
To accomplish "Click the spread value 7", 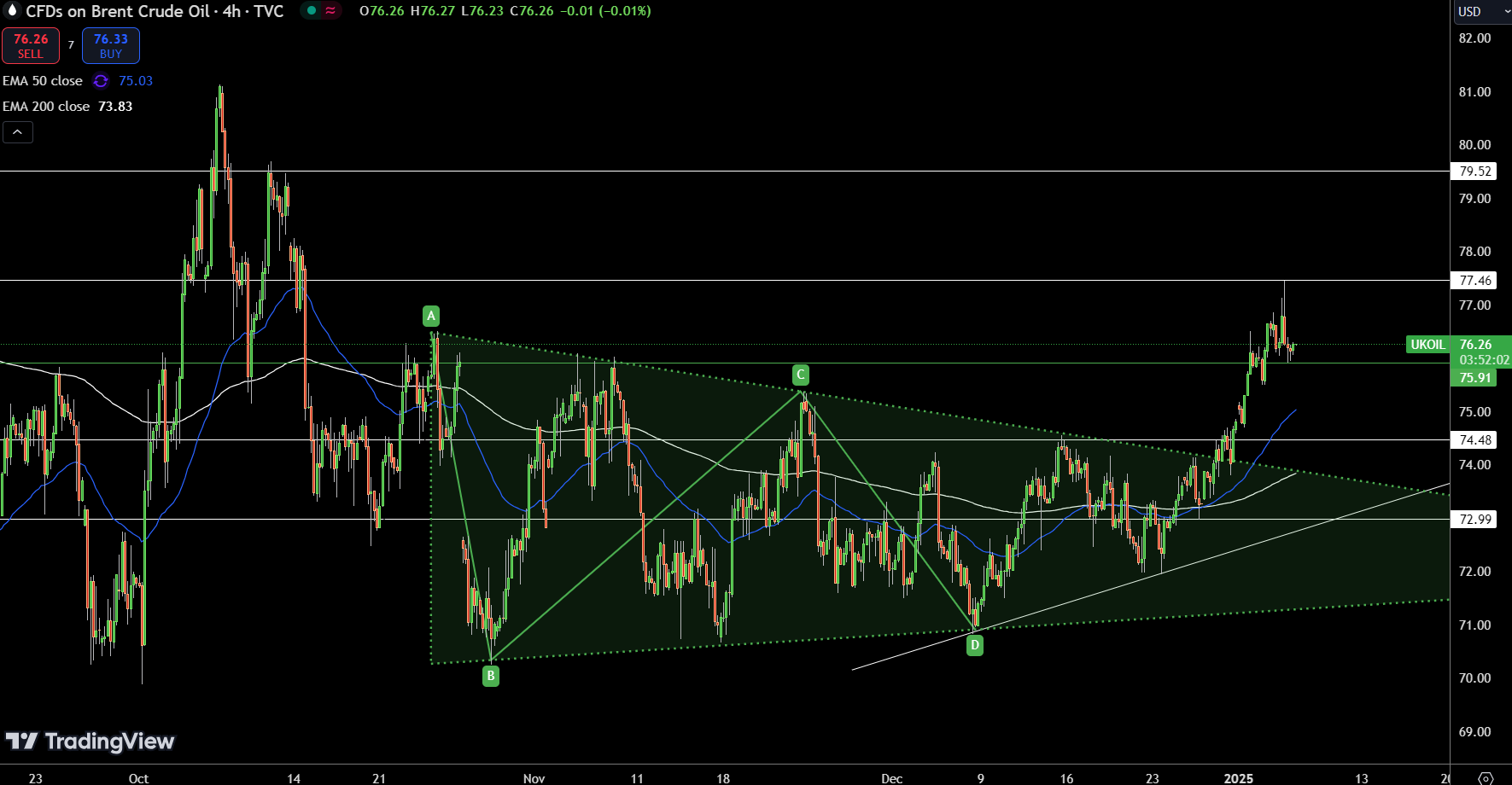I will click(x=71, y=45).
